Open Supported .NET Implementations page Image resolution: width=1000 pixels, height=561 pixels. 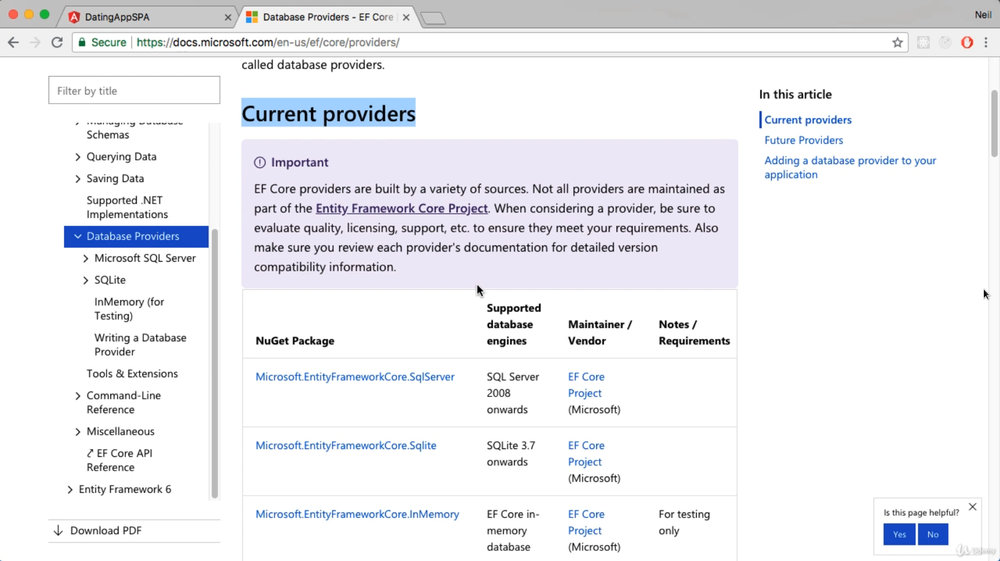click(x=127, y=207)
